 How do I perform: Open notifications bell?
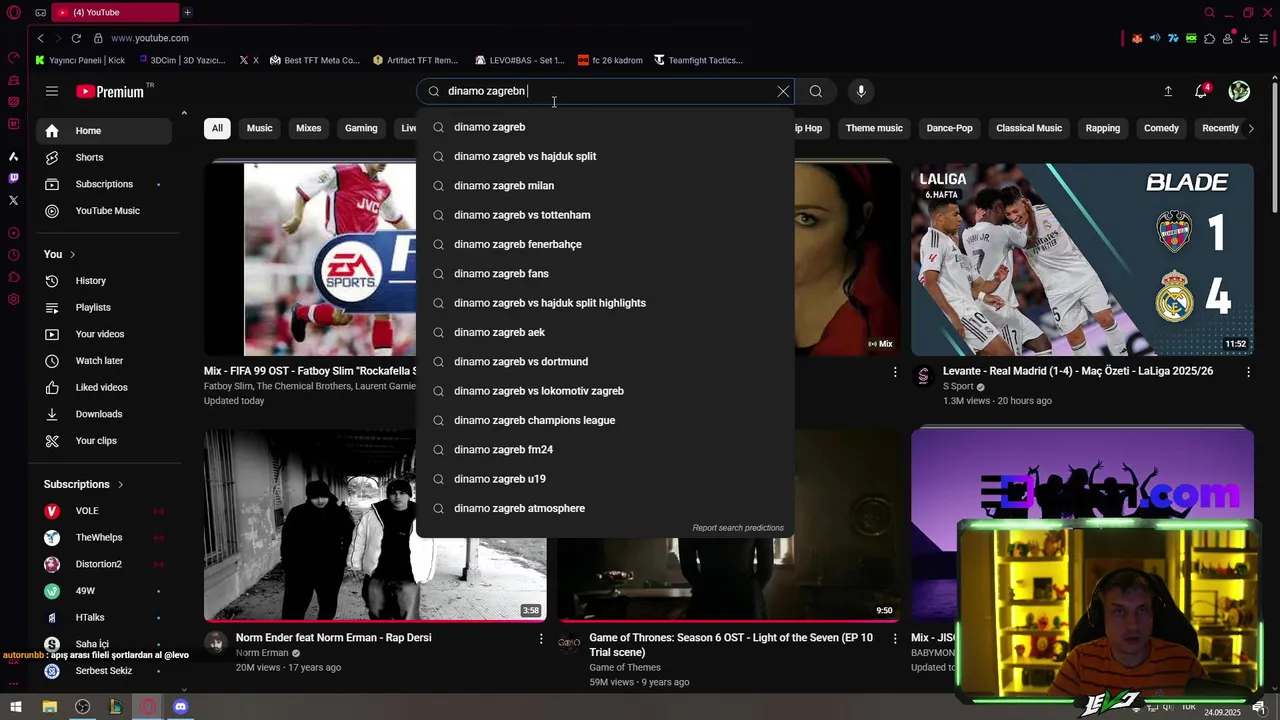pos(1201,91)
